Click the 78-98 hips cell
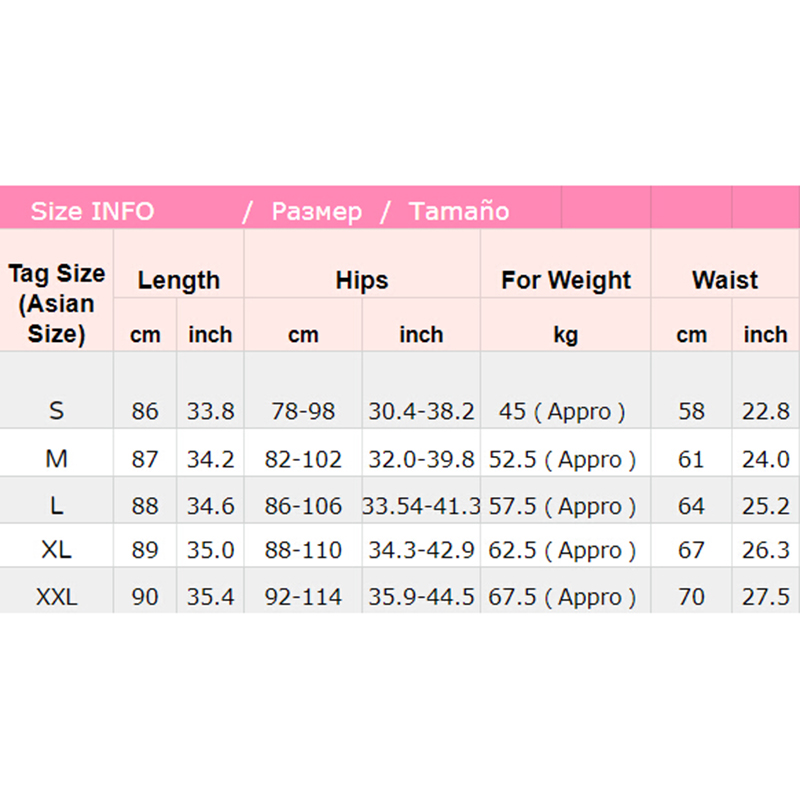 [x=303, y=411]
